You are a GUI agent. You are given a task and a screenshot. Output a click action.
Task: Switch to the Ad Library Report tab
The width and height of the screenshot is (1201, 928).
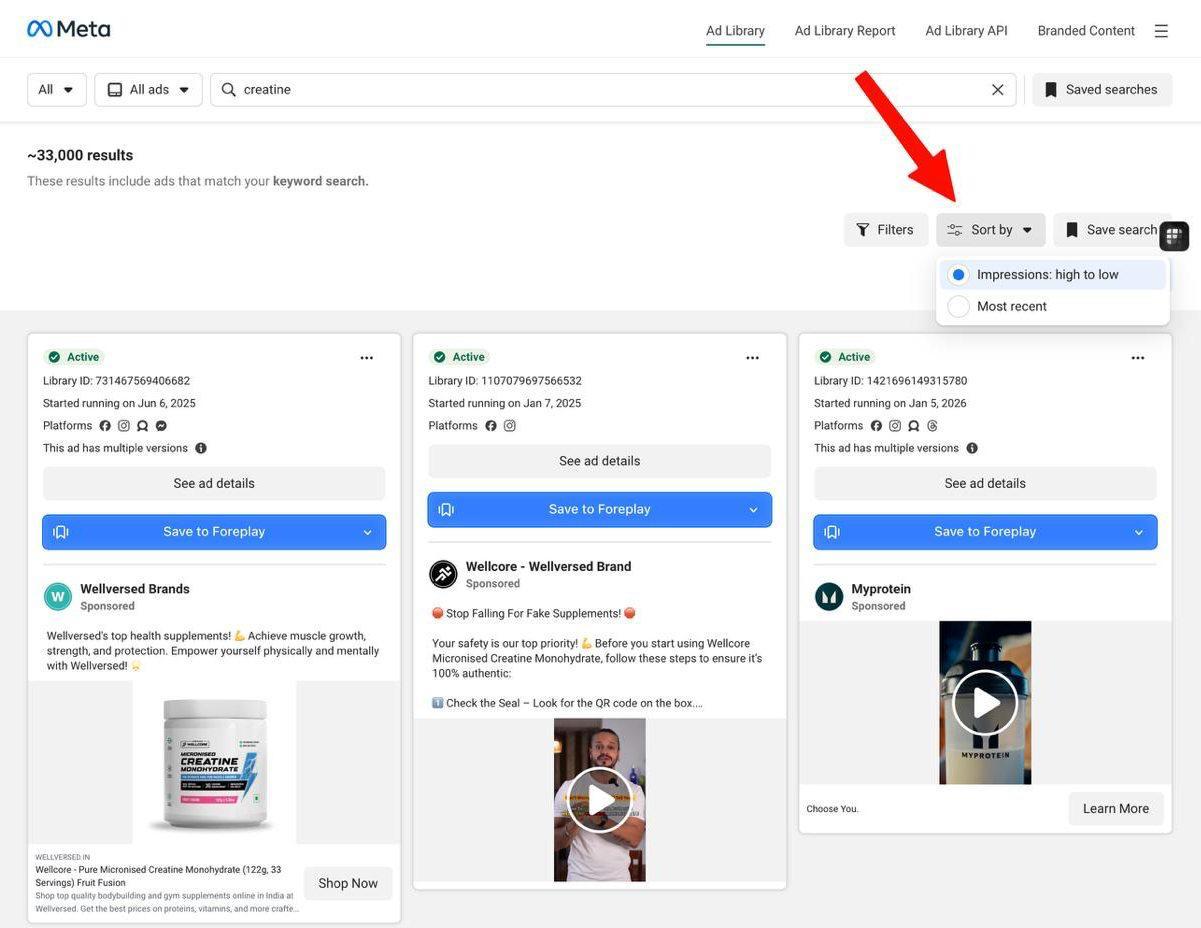tap(845, 30)
